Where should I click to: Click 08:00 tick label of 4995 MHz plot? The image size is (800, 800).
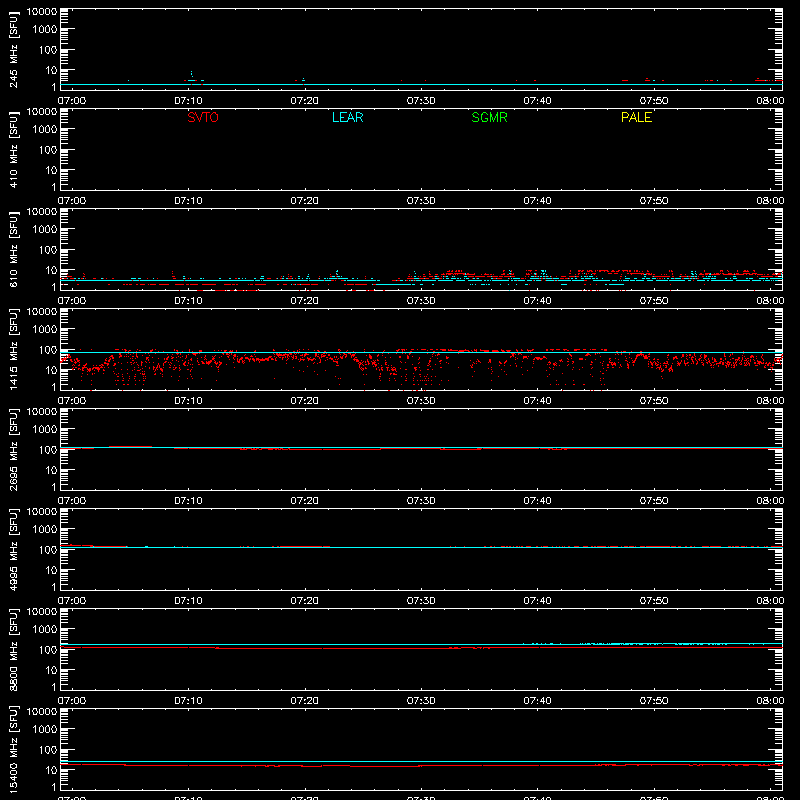[x=770, y=601]
